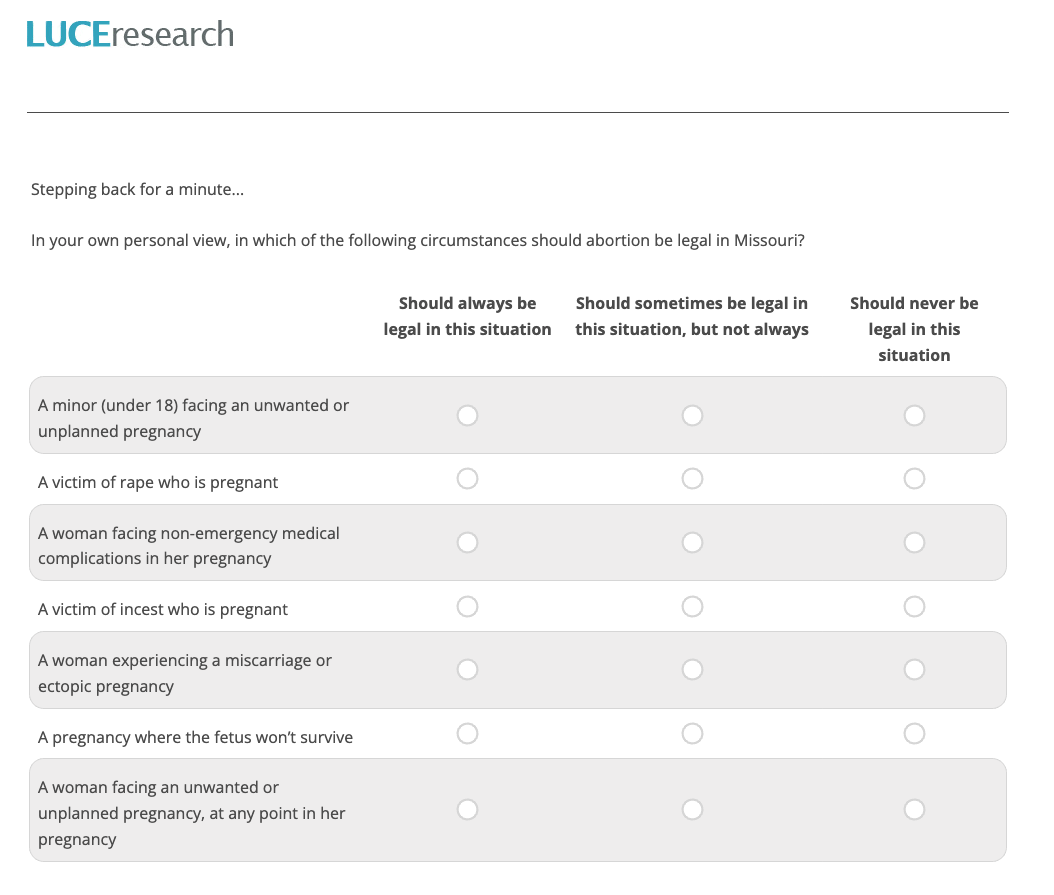
Task: Choose 'always legal' for victim of rape
Action: pyautogui.click(x=467, y=479)
